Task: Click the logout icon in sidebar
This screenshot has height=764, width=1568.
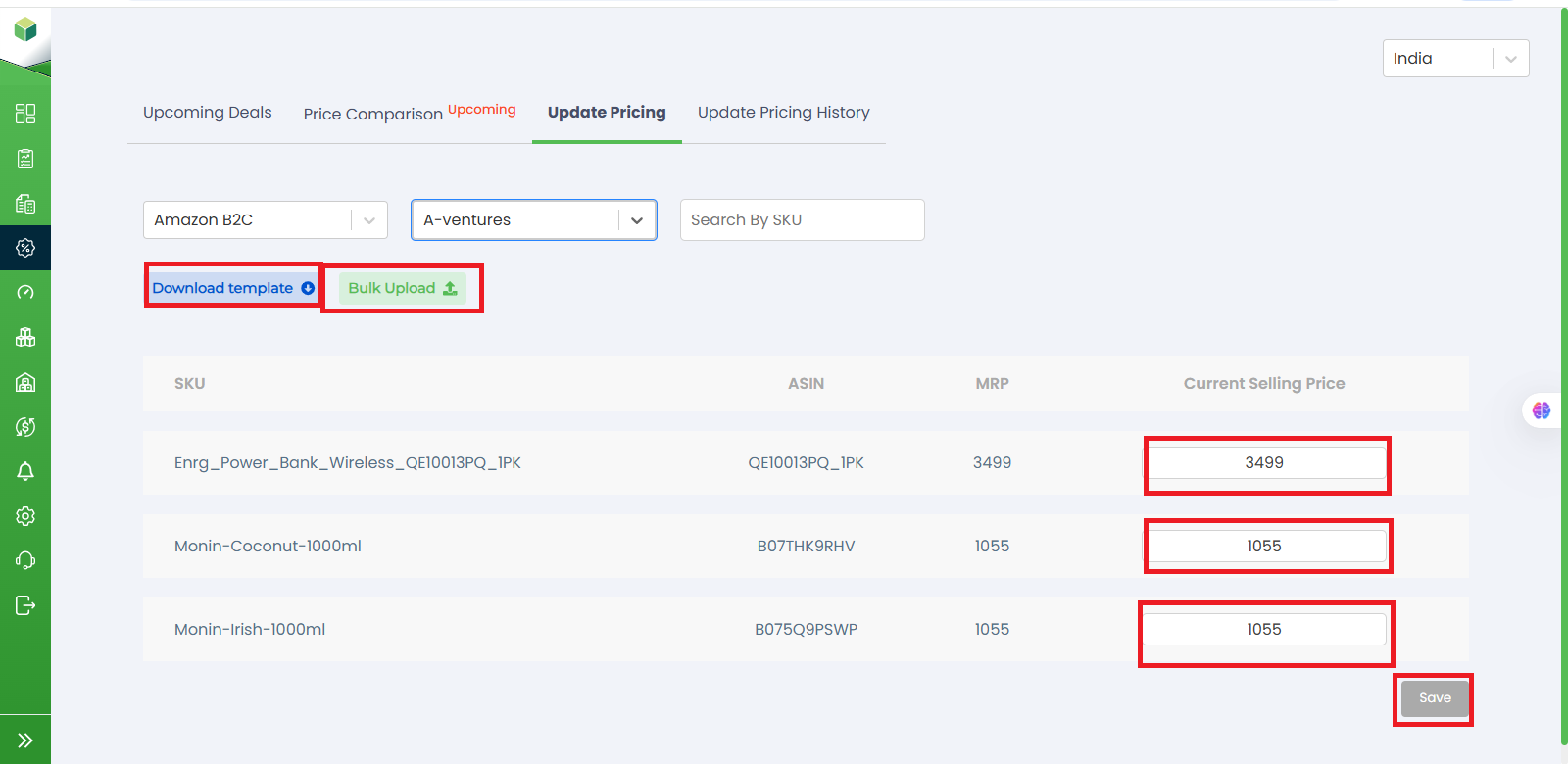Action: click(25, 605)
